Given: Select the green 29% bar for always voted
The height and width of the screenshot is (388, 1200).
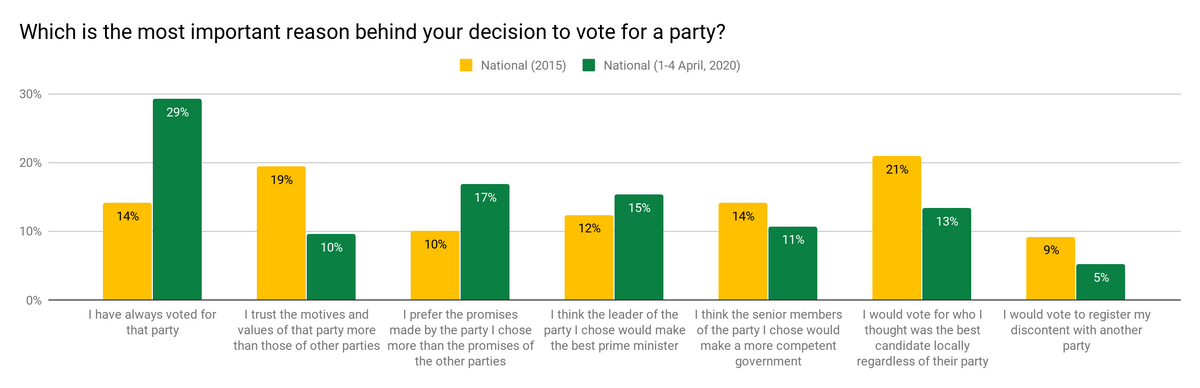Looking at the screenshot, I should [x=177, y=199].
